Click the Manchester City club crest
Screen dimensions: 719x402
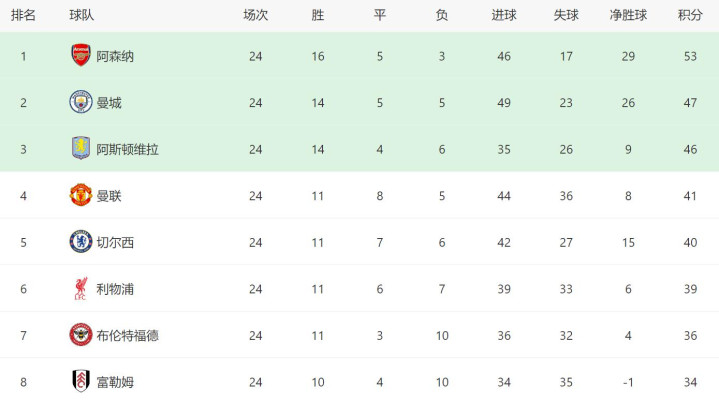click(81, 102)
